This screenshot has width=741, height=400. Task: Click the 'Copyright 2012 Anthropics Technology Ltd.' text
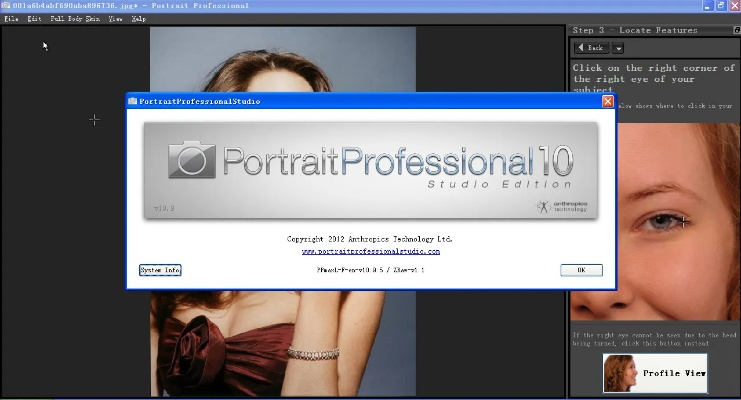pos(370,239)
